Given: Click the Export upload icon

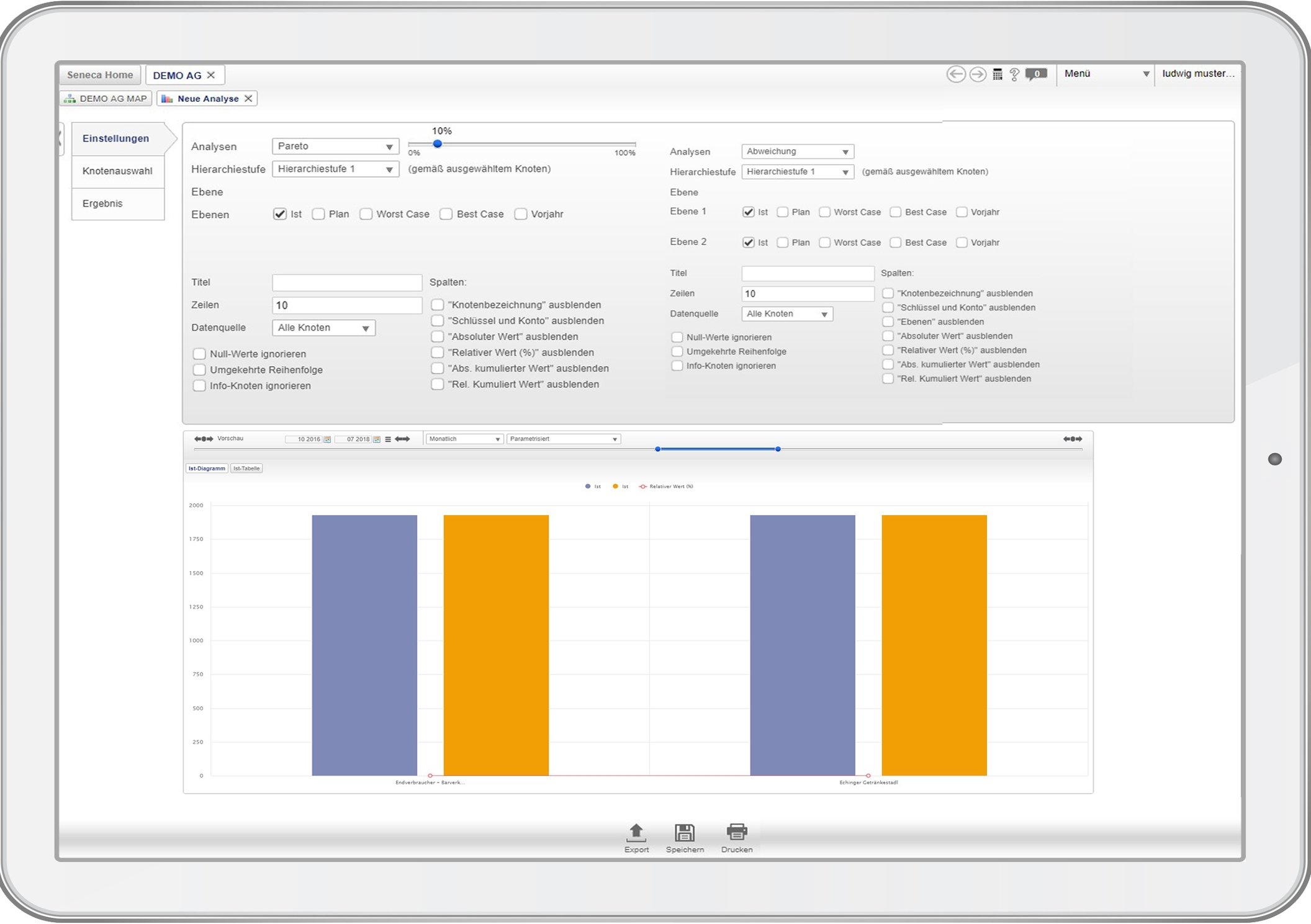Looking at the screenshot, I should 636,832.
